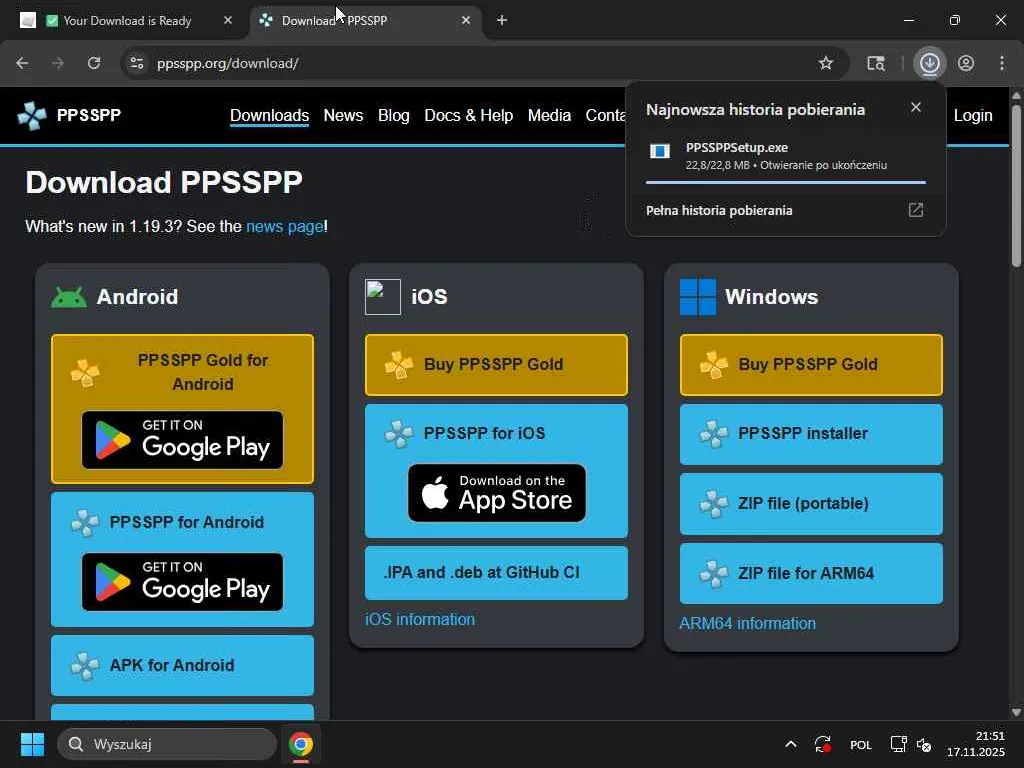1024x768 pixels.
Task: Click the Windows logo in Windows card
Action: [697, 297]
